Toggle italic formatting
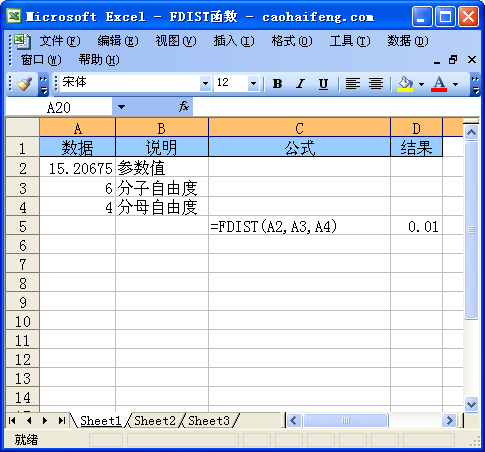 301,84
